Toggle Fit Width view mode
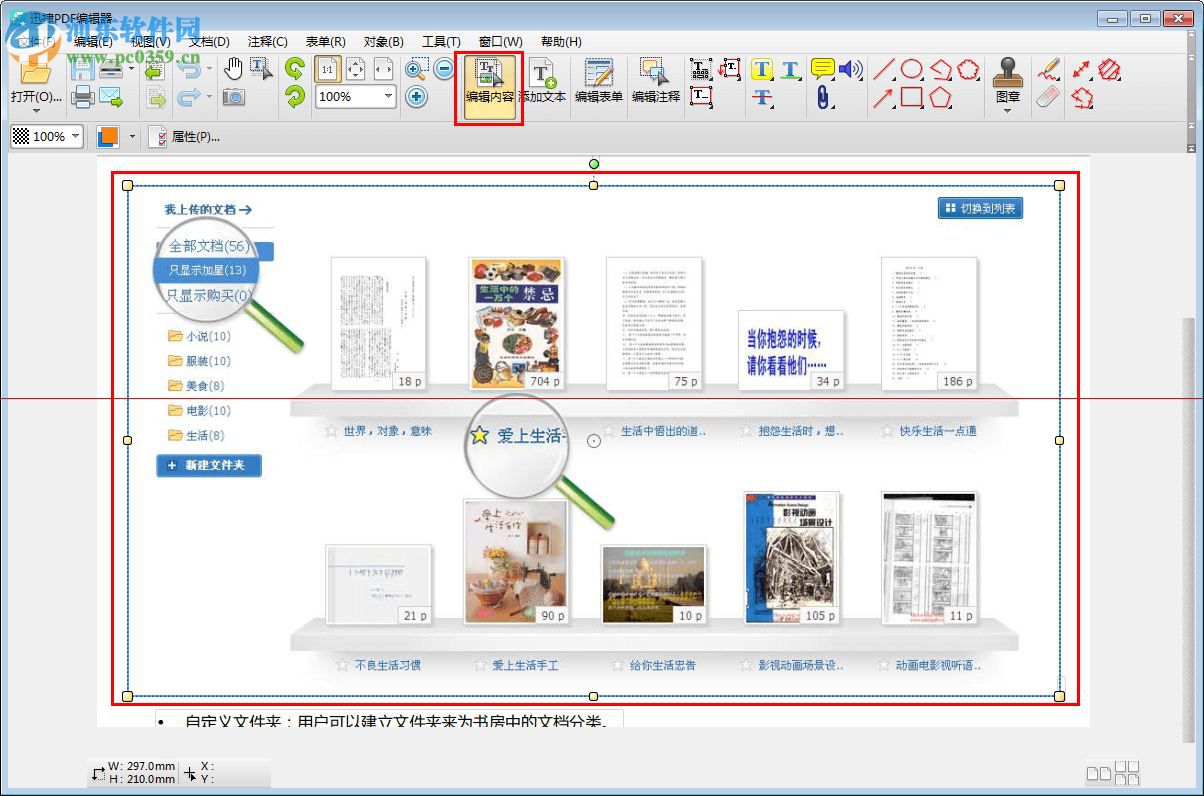 pos(384,69)
